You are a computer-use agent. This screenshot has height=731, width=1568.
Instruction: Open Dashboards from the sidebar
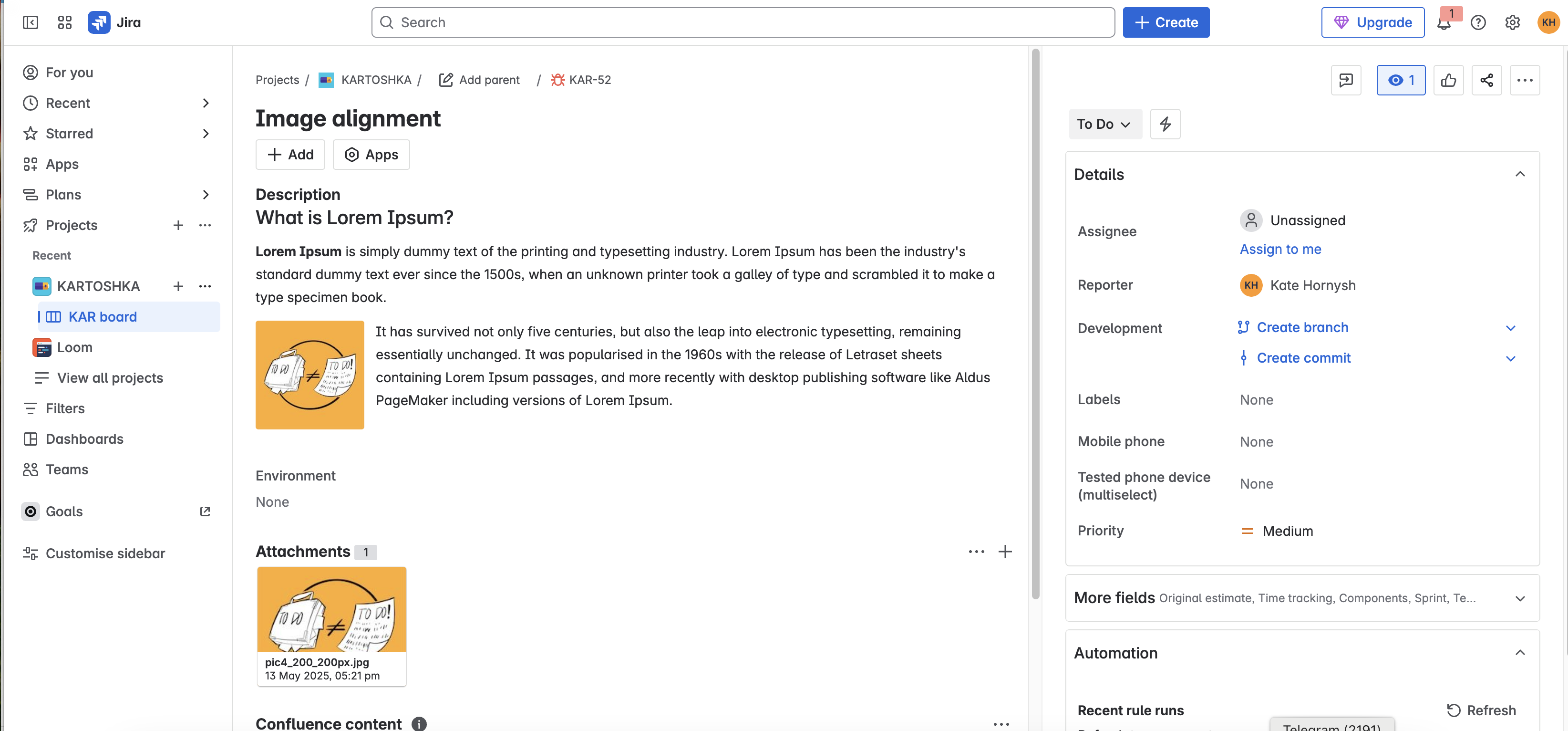[x=84, y=439]
